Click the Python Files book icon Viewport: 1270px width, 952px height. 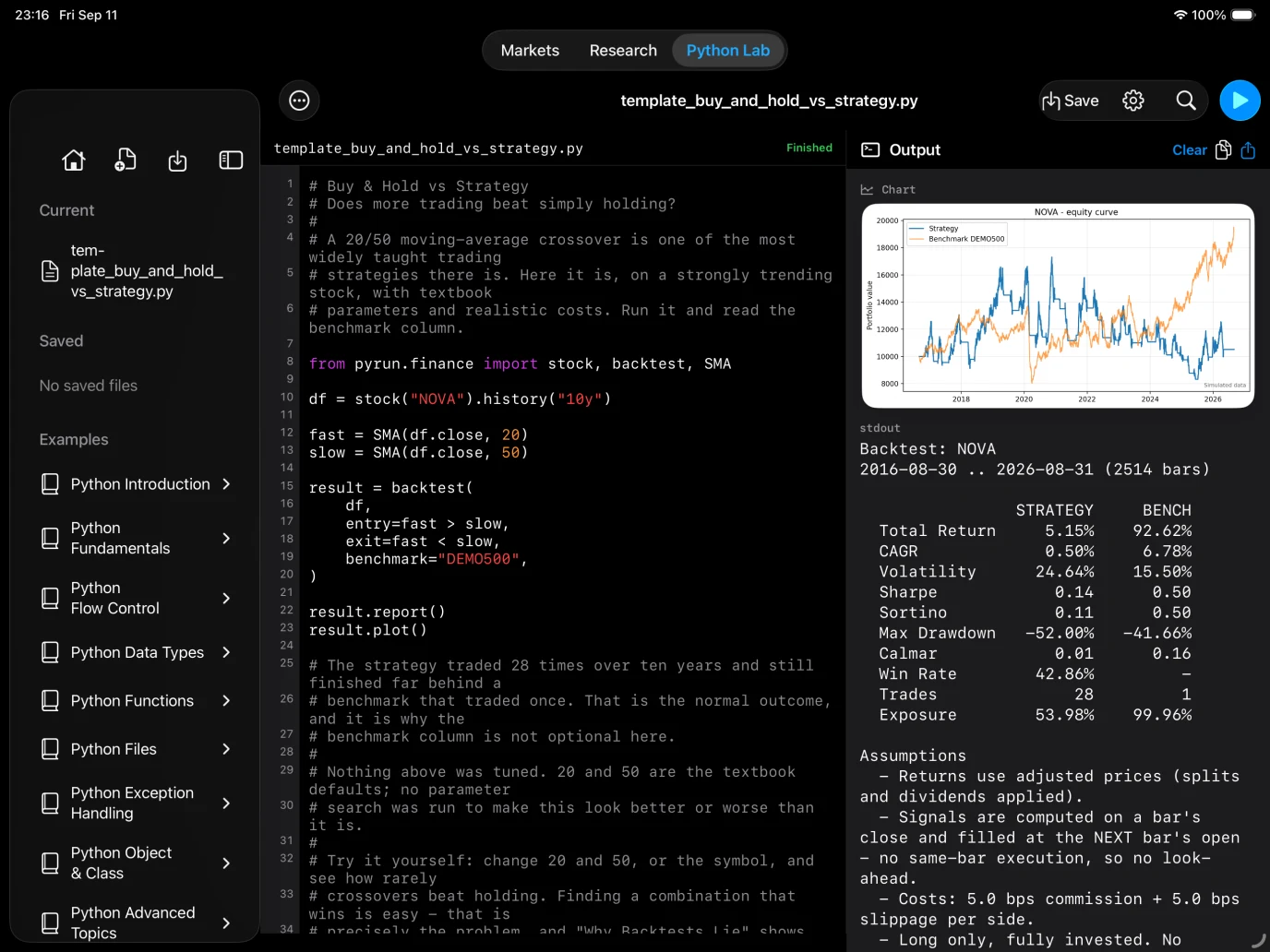point(51,749)
